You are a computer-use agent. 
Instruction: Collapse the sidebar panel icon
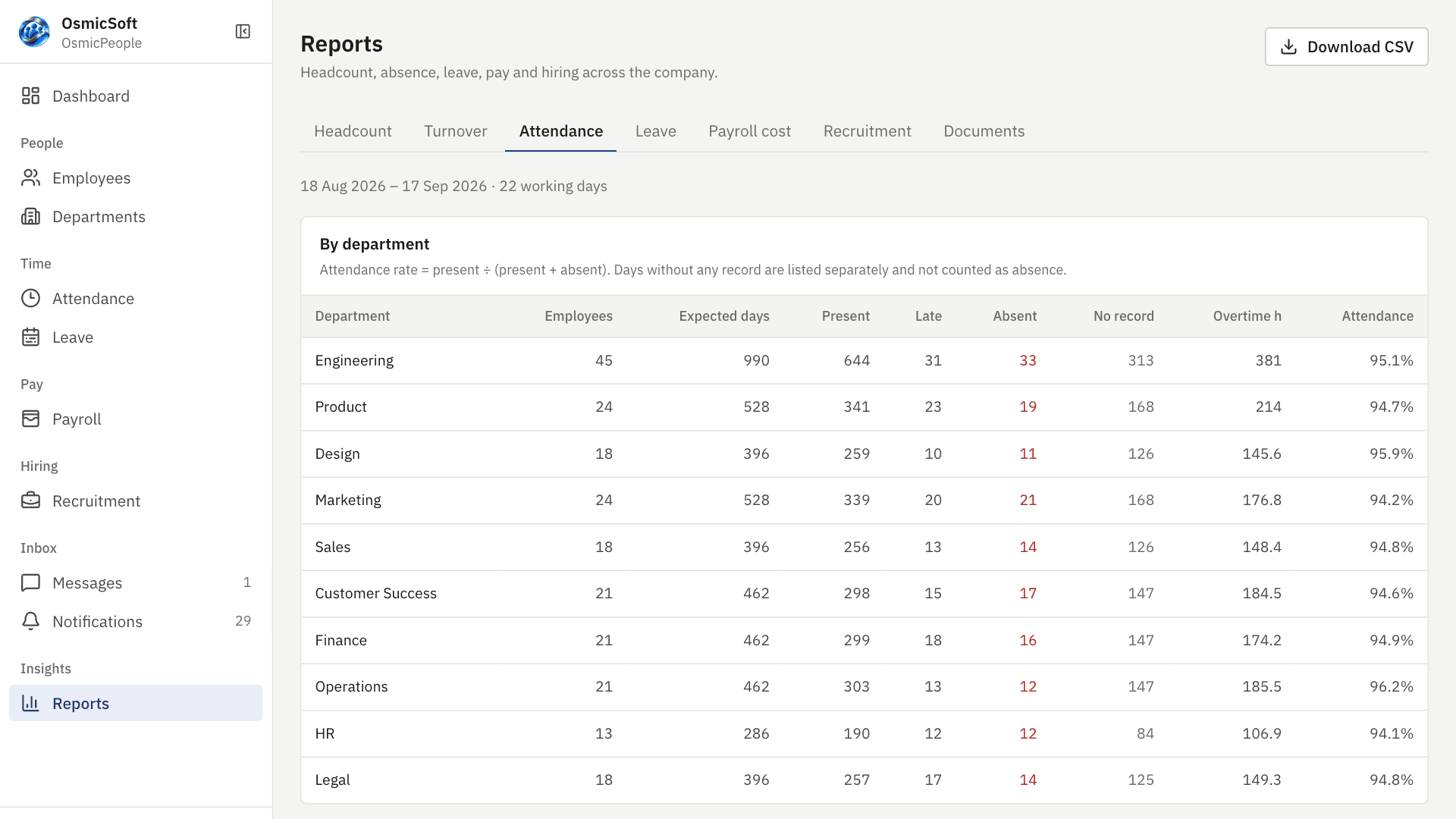[x=243, y=31]
